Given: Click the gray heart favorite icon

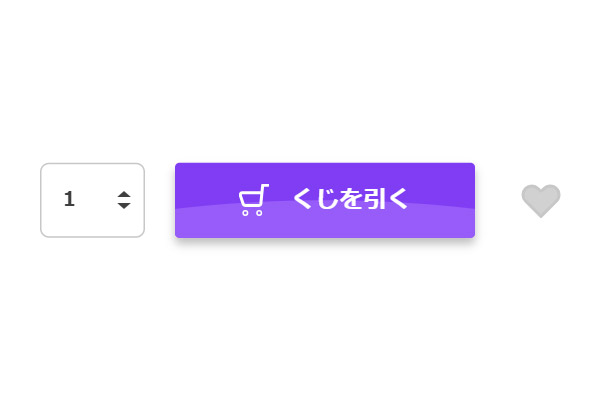Looking at the screenshot, I should coord(541,200).
